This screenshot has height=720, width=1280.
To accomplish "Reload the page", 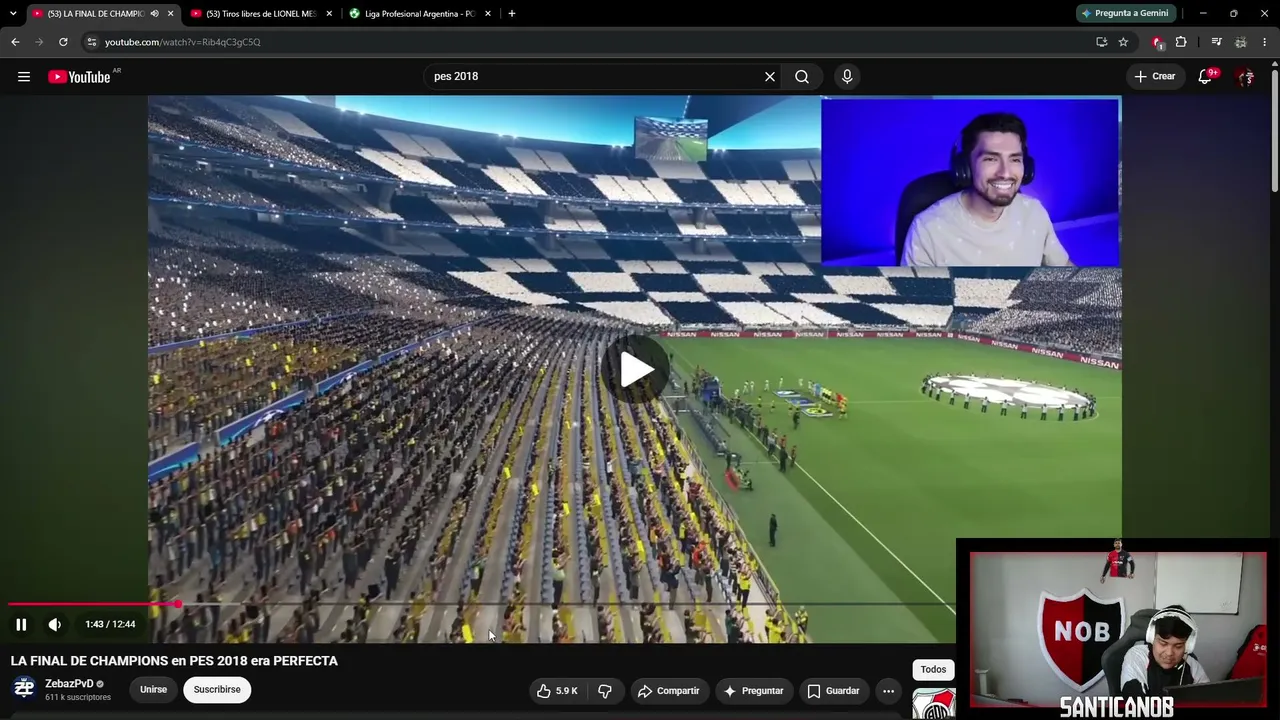I will click(63, 42).
